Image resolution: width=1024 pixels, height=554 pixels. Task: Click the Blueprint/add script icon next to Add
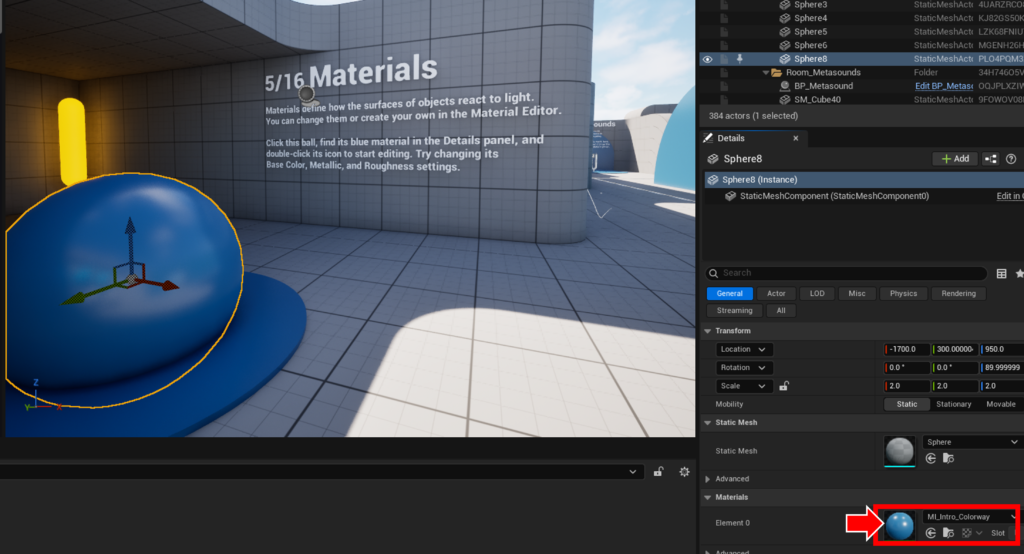[x=990, y=159]
